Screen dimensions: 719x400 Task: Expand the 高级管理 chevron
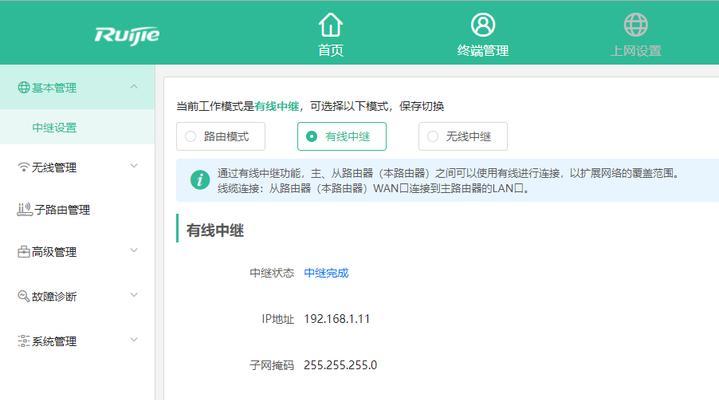click(x=134, y=250)
